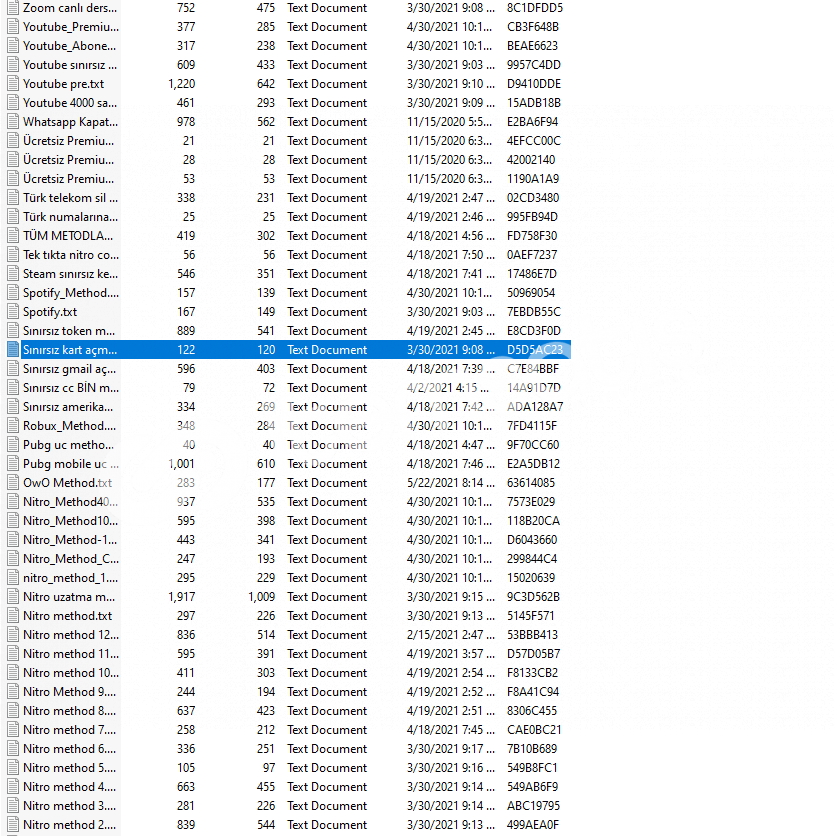Click the icon beside Nitro uzatma m
This screenshot has width=834, height=836.
click(x=13, y=597)
